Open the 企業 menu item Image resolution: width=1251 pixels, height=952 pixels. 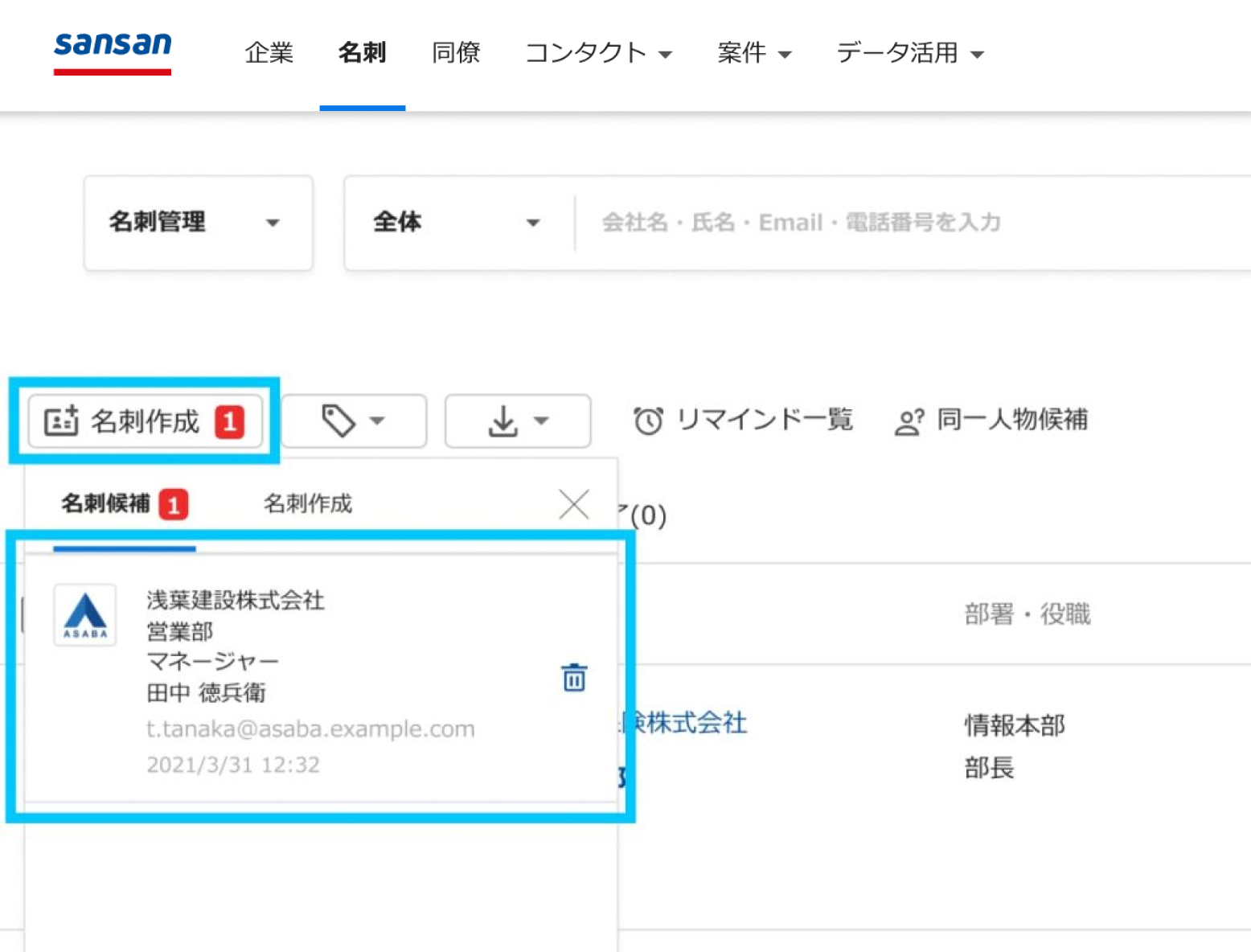pyautogui.click(x=269, y=53)
